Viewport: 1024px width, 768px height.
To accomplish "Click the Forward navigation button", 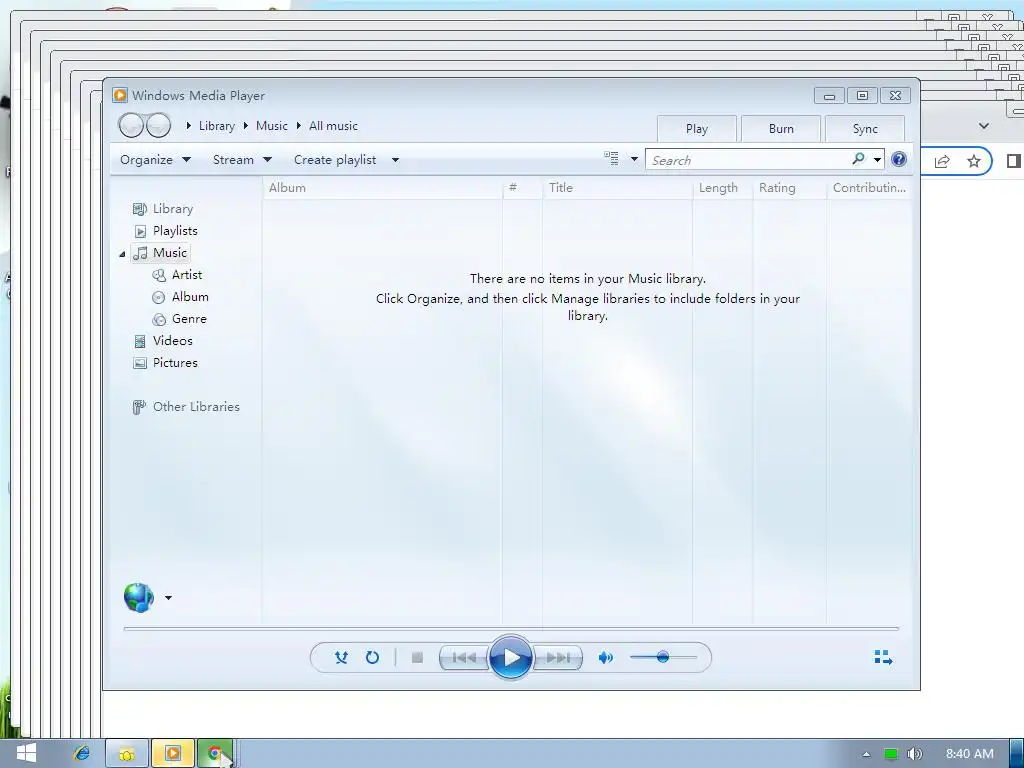I will coord(158,125).
